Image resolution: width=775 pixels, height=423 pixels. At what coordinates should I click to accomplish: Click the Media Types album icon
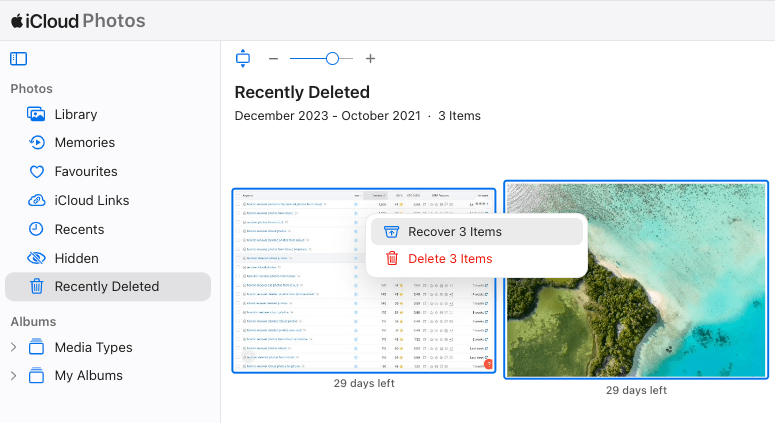36,347
